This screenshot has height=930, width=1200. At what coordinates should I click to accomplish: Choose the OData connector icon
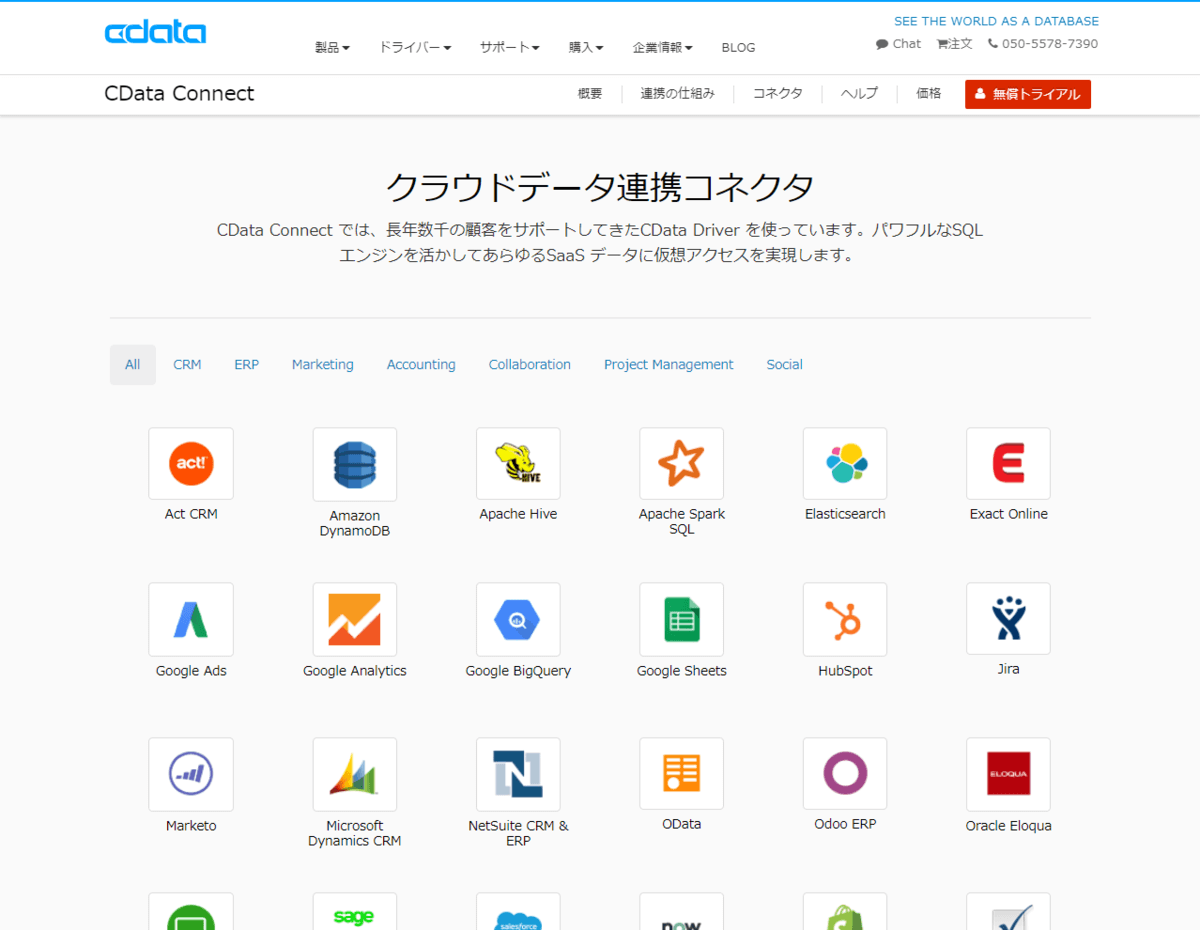tap(681, 774)
